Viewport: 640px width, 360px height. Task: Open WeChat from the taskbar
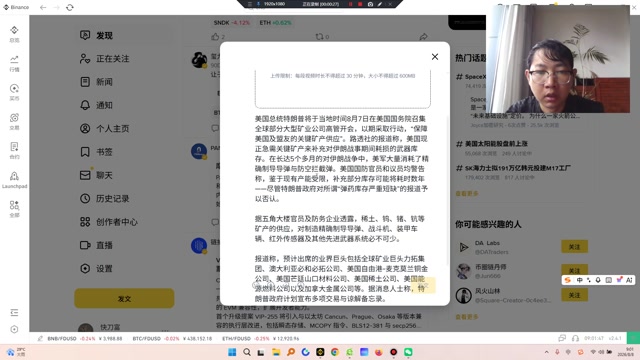[408, 352]
